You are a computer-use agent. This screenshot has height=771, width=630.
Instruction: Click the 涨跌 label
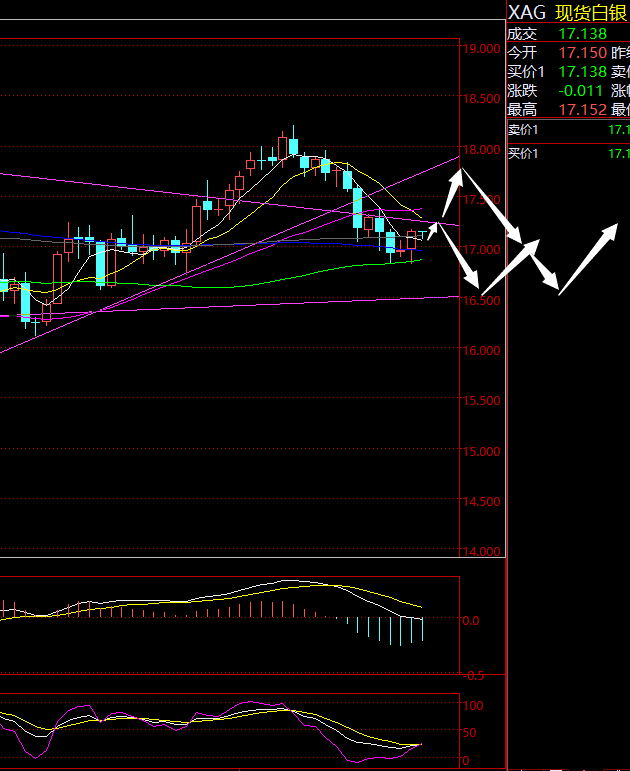(522, 90)
